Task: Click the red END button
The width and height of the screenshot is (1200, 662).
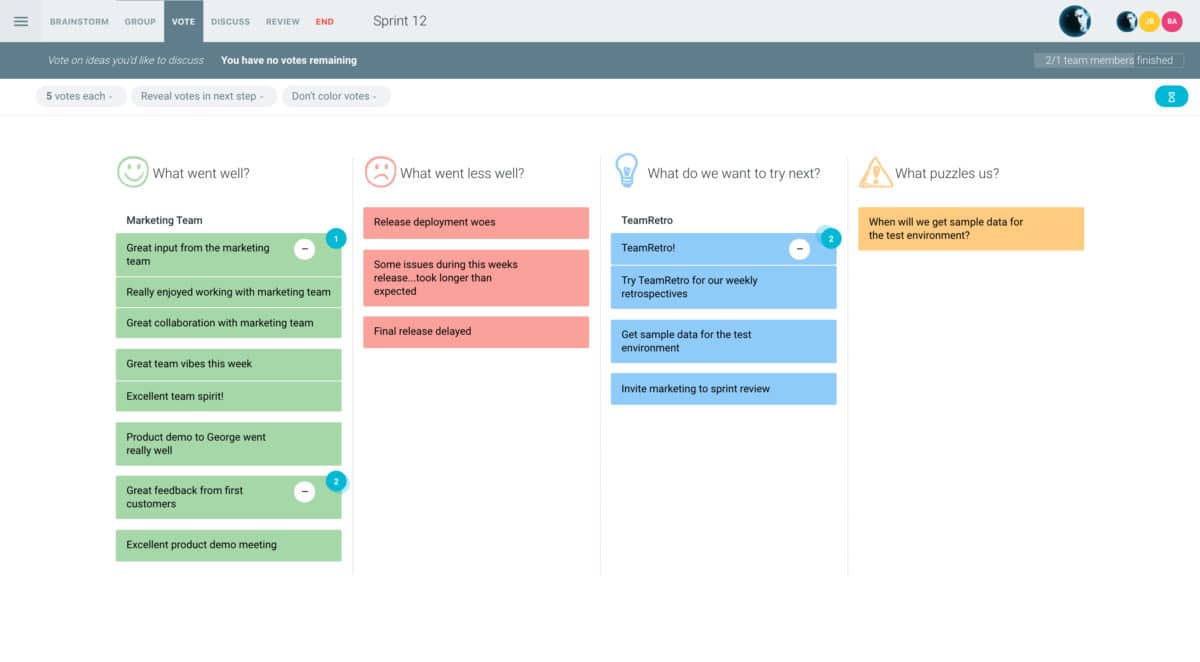Action: coord(325,21)
